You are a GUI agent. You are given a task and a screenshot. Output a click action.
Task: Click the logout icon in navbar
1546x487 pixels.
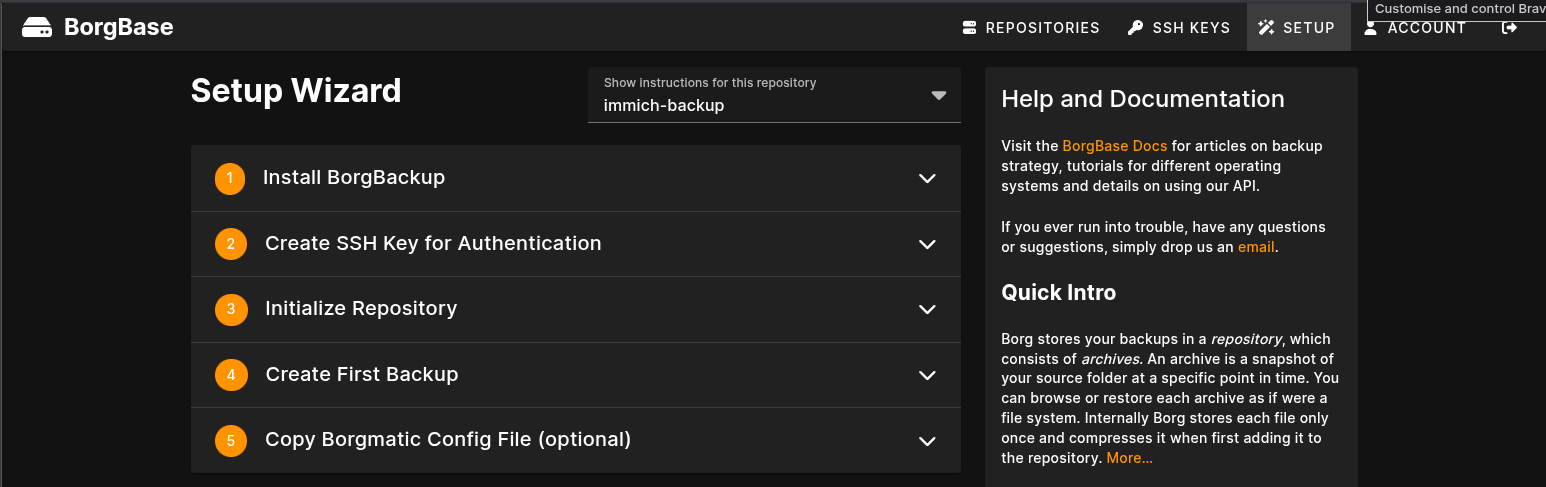tap(1509, 28)
